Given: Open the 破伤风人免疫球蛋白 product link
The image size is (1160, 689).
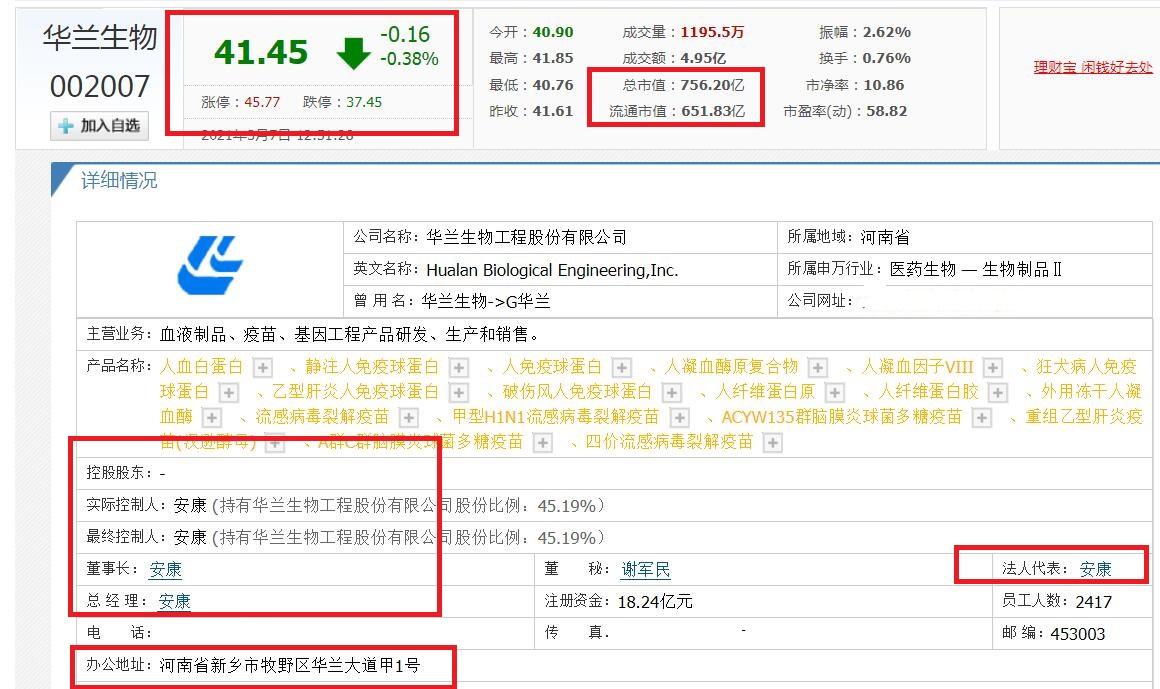Looking at the screenshot, I should tap(577, 391).
